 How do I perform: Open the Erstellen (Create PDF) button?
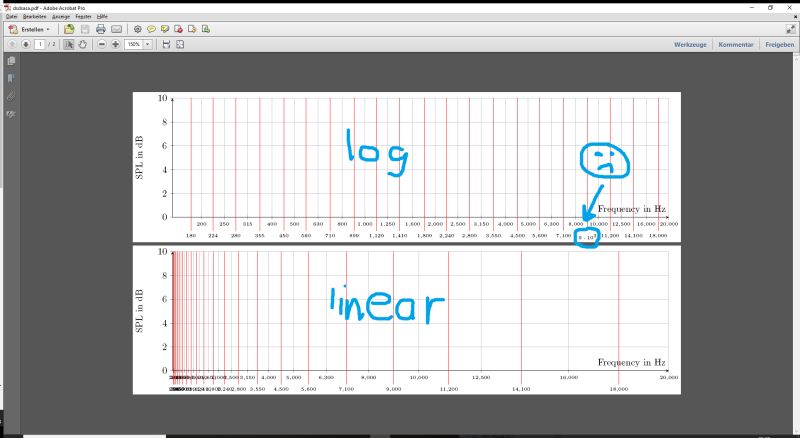[x=29, y=29]
